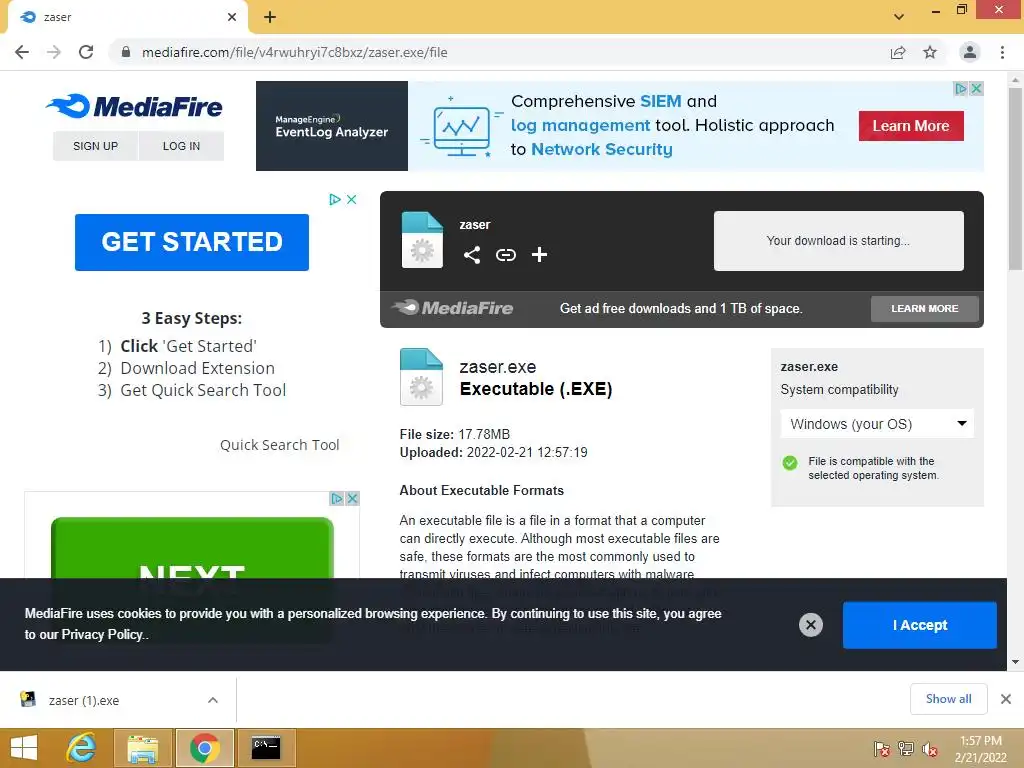
Task: Click the GET STARTED ad button
Action: coord(192,242)
